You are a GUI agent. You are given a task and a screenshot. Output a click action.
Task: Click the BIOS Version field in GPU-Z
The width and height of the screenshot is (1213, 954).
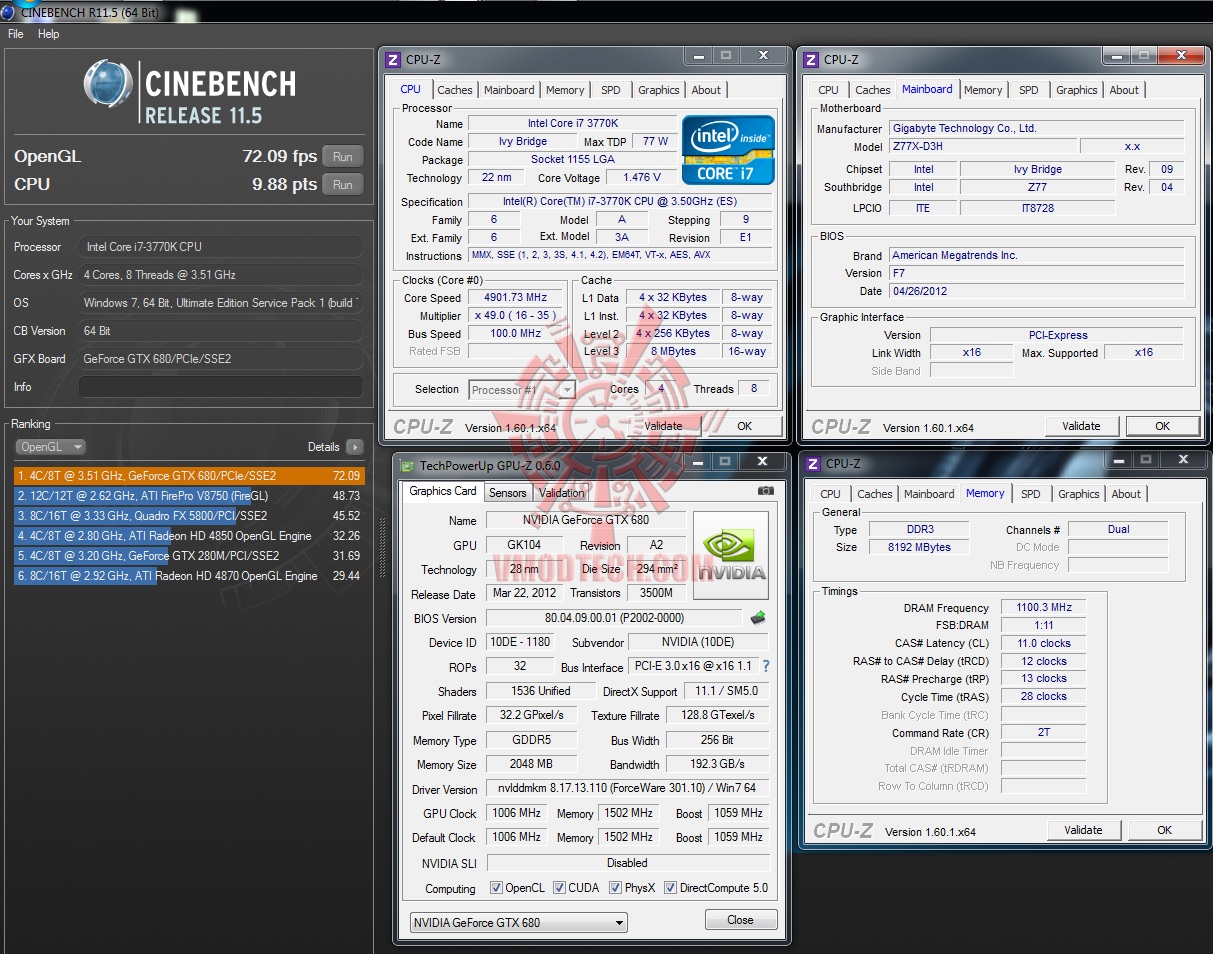pyautogui.click(x=615, y=618)
